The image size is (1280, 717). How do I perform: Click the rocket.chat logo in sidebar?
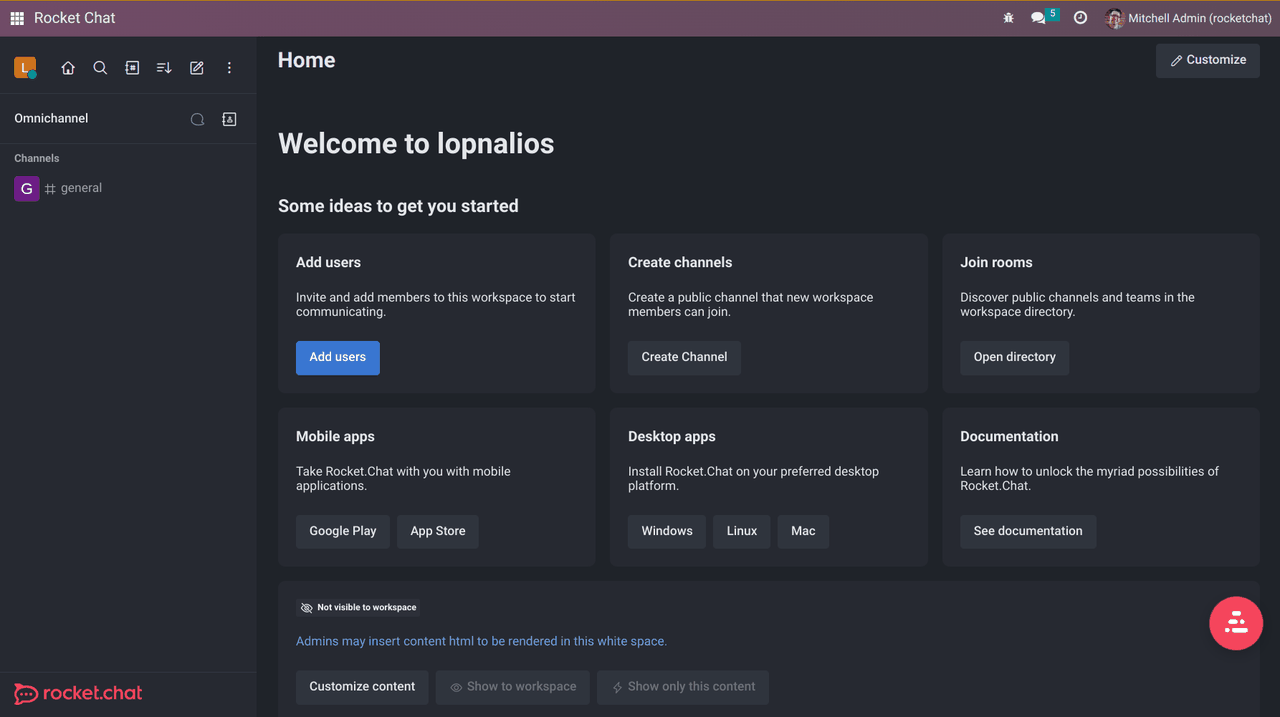point(78,694)
